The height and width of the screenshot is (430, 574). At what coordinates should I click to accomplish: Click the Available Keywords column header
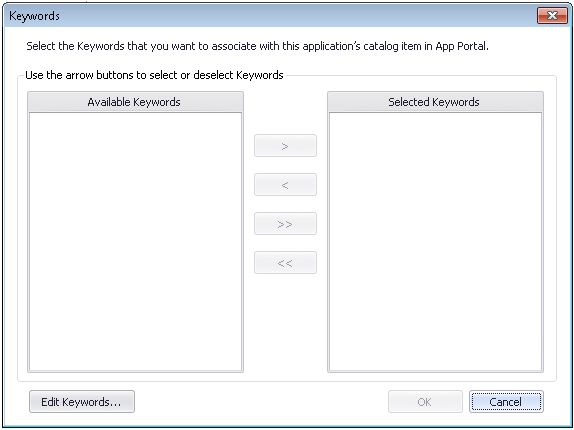(135, 102)
